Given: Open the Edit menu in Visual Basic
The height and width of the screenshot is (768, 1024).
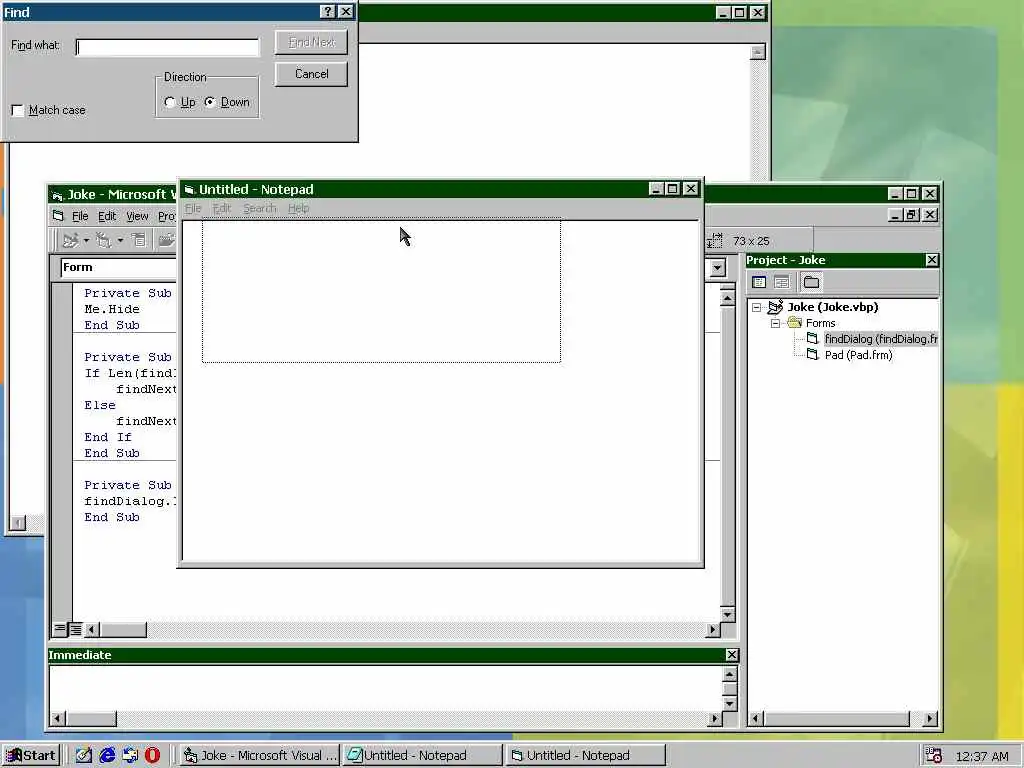Looking at the screenshot, I should click(107, 216).
